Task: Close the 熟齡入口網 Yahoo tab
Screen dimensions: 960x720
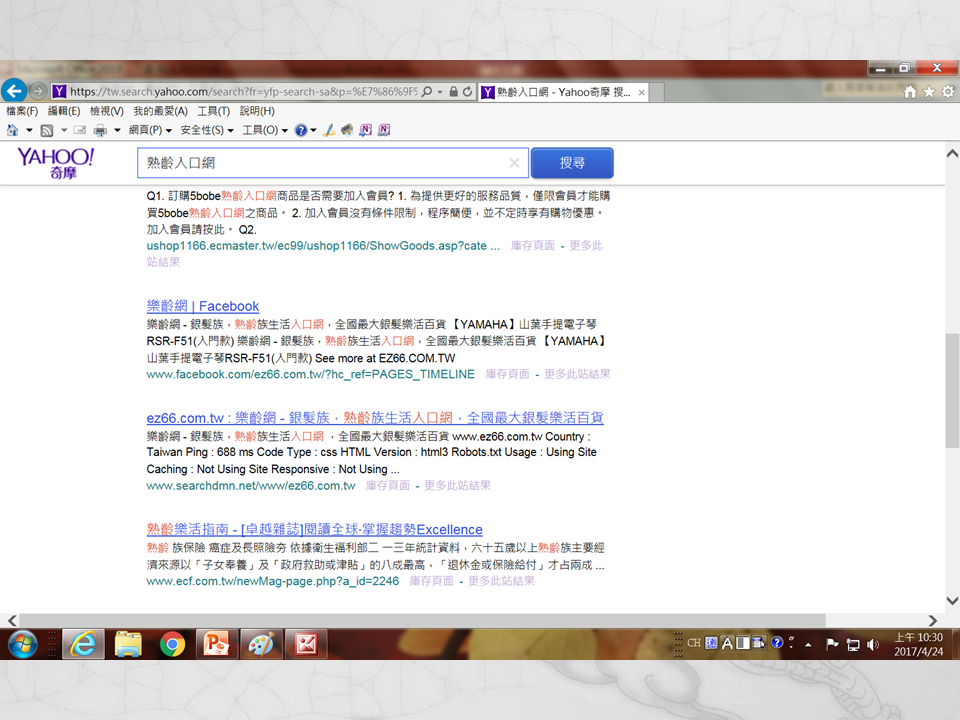Action: tap(641, 92)
